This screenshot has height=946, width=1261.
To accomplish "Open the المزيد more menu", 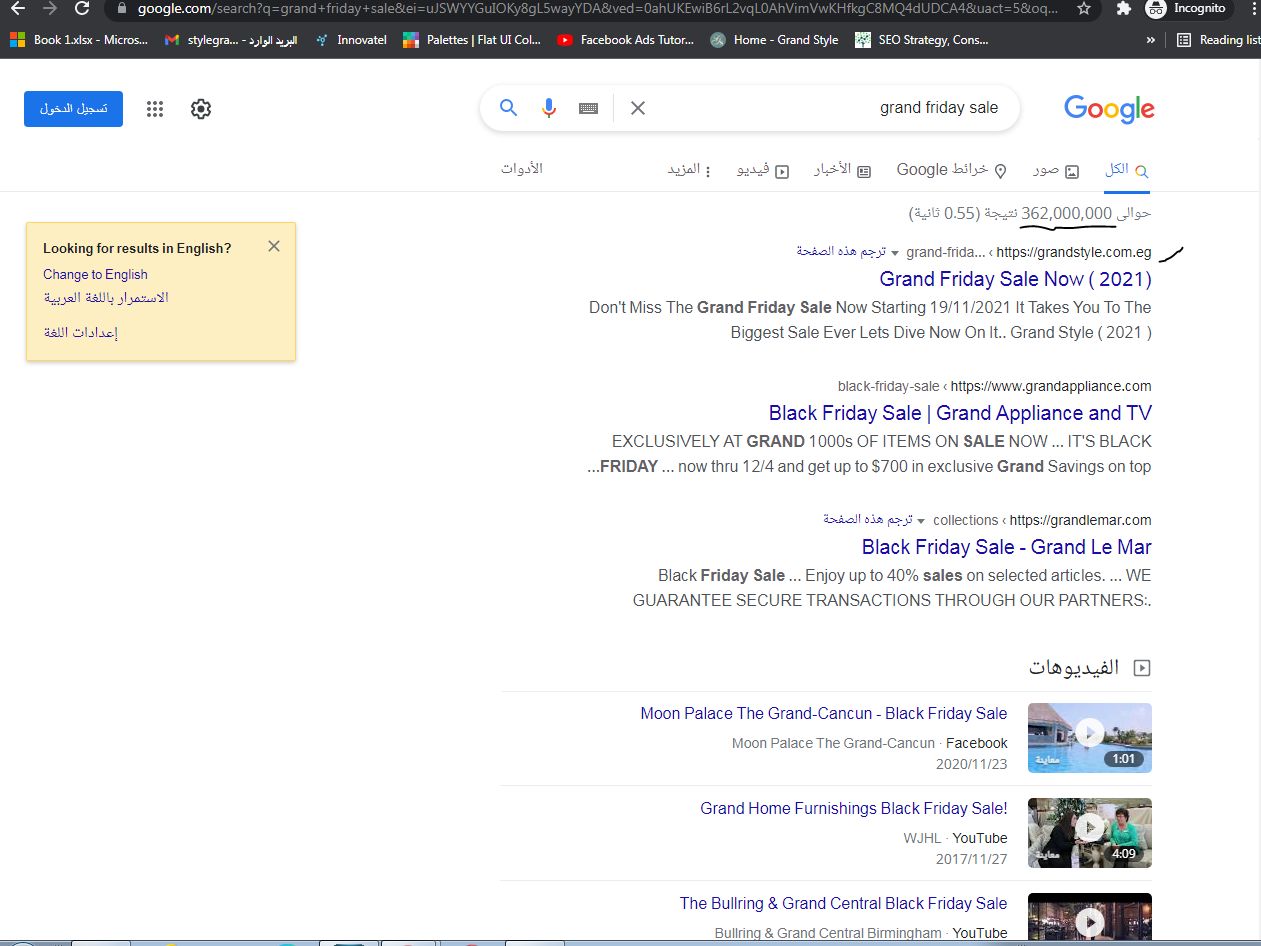I will tap(690, 170).
